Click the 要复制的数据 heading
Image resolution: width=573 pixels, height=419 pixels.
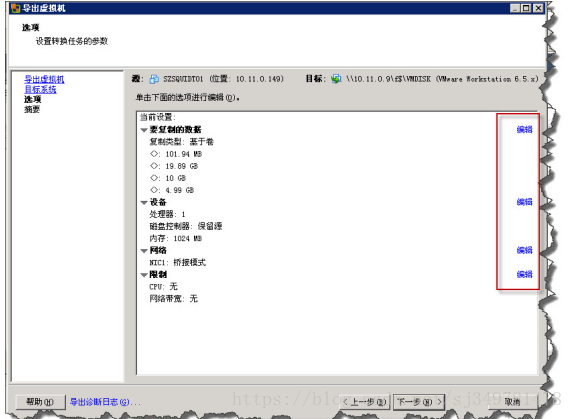[x=175, y=130]
